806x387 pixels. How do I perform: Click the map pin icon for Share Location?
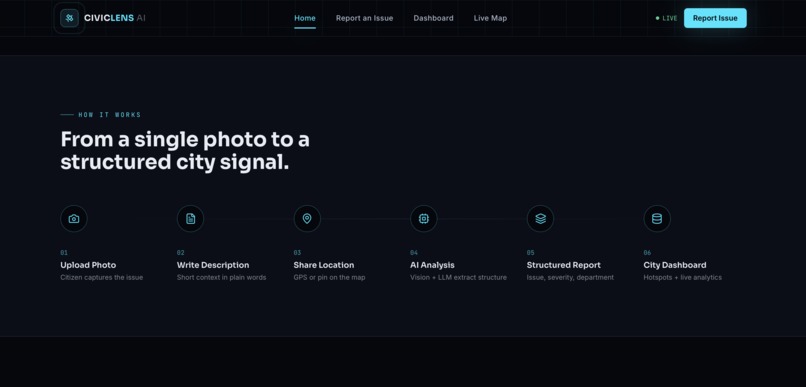click(307, 219)
